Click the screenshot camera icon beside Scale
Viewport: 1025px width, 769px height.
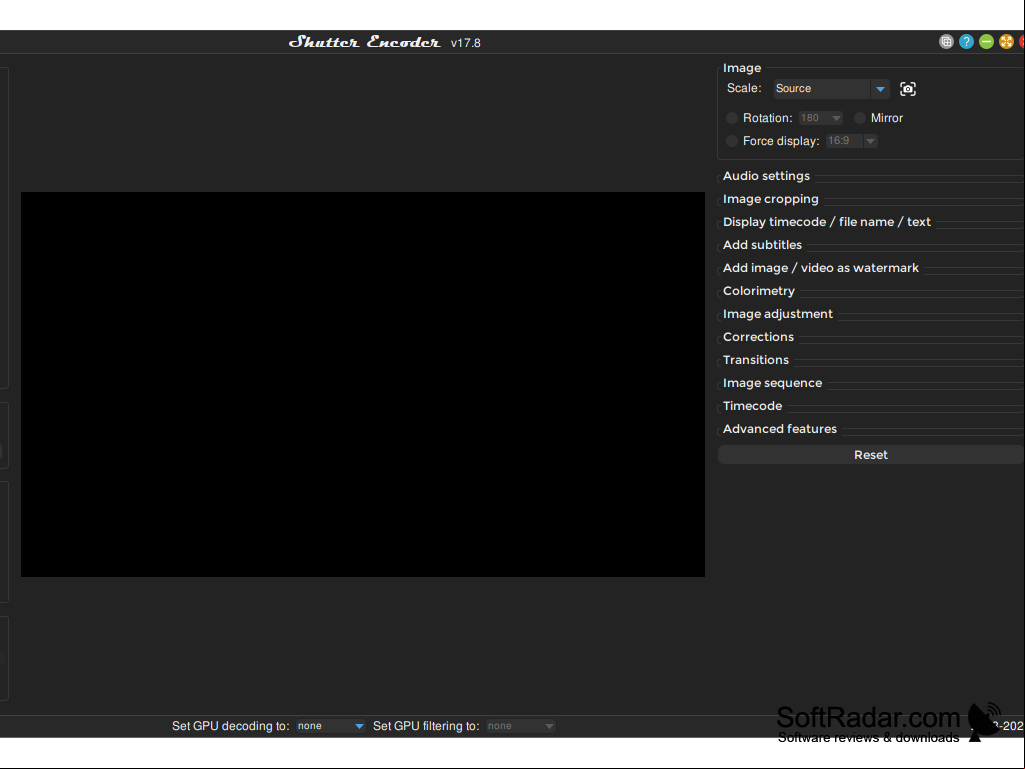[x=907, y=89]
